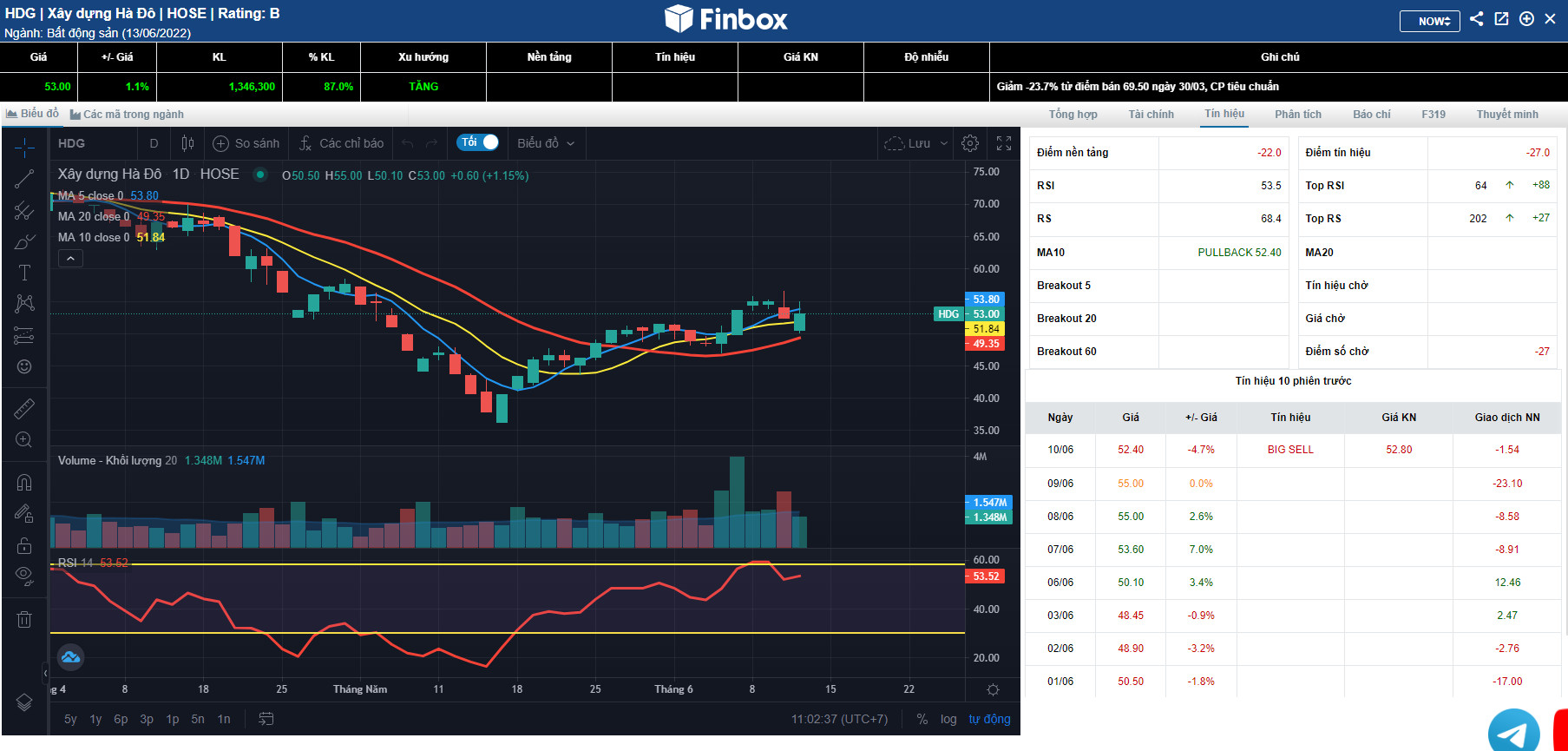This screenshot has height=751, width=1568.
Task: Toggle lock all drawing tools
Action: [x=24, y=545]
